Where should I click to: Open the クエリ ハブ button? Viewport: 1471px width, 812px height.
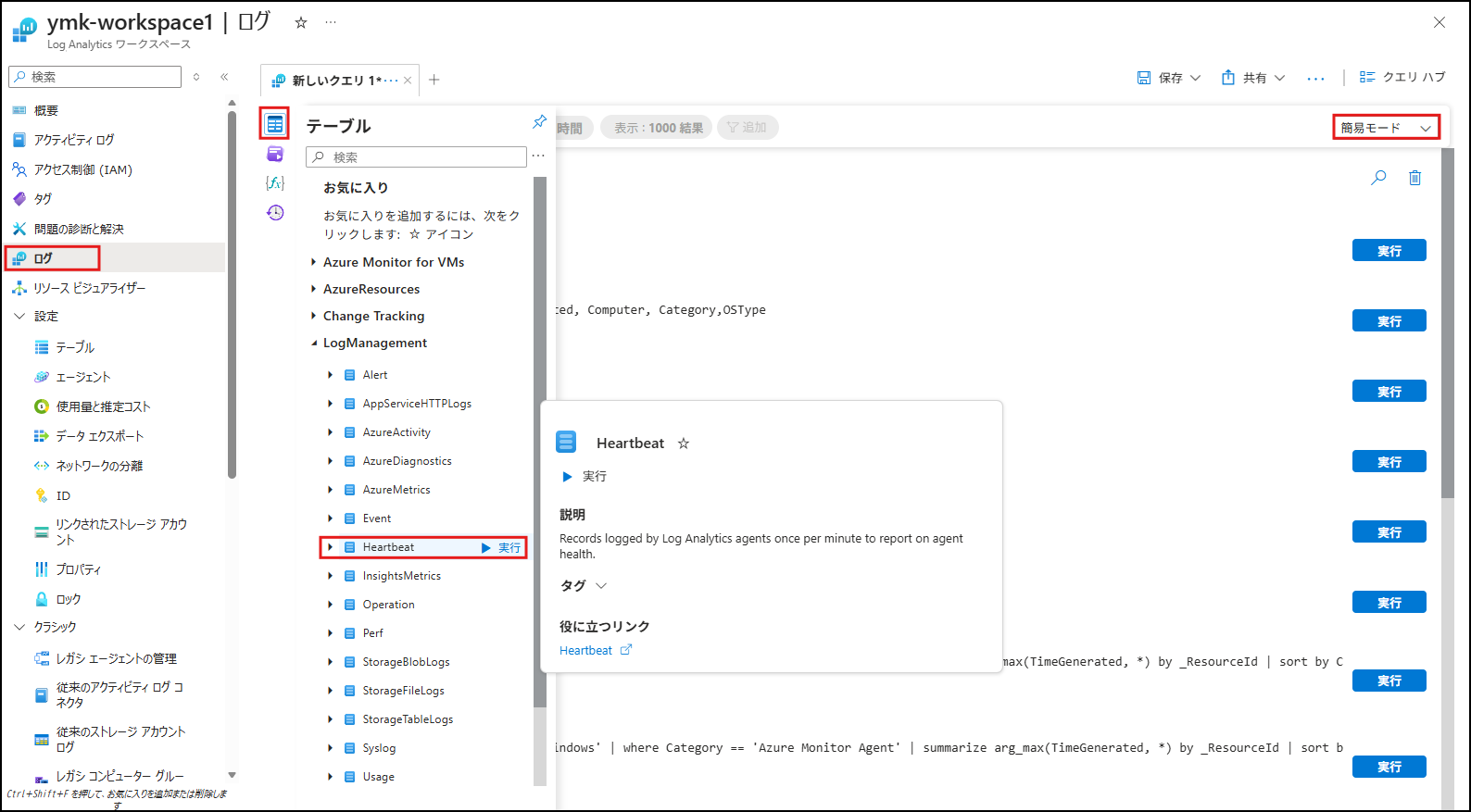pyautogui.click(x=1402, y=78)
